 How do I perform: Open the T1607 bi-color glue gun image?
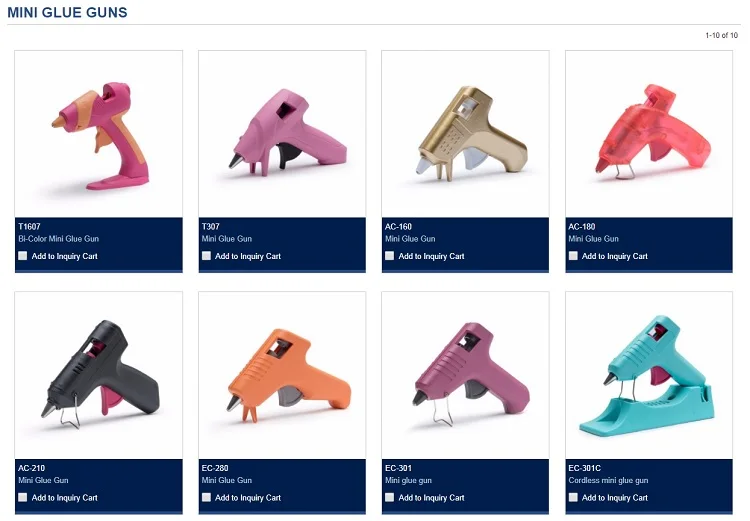tap(99, 134)
